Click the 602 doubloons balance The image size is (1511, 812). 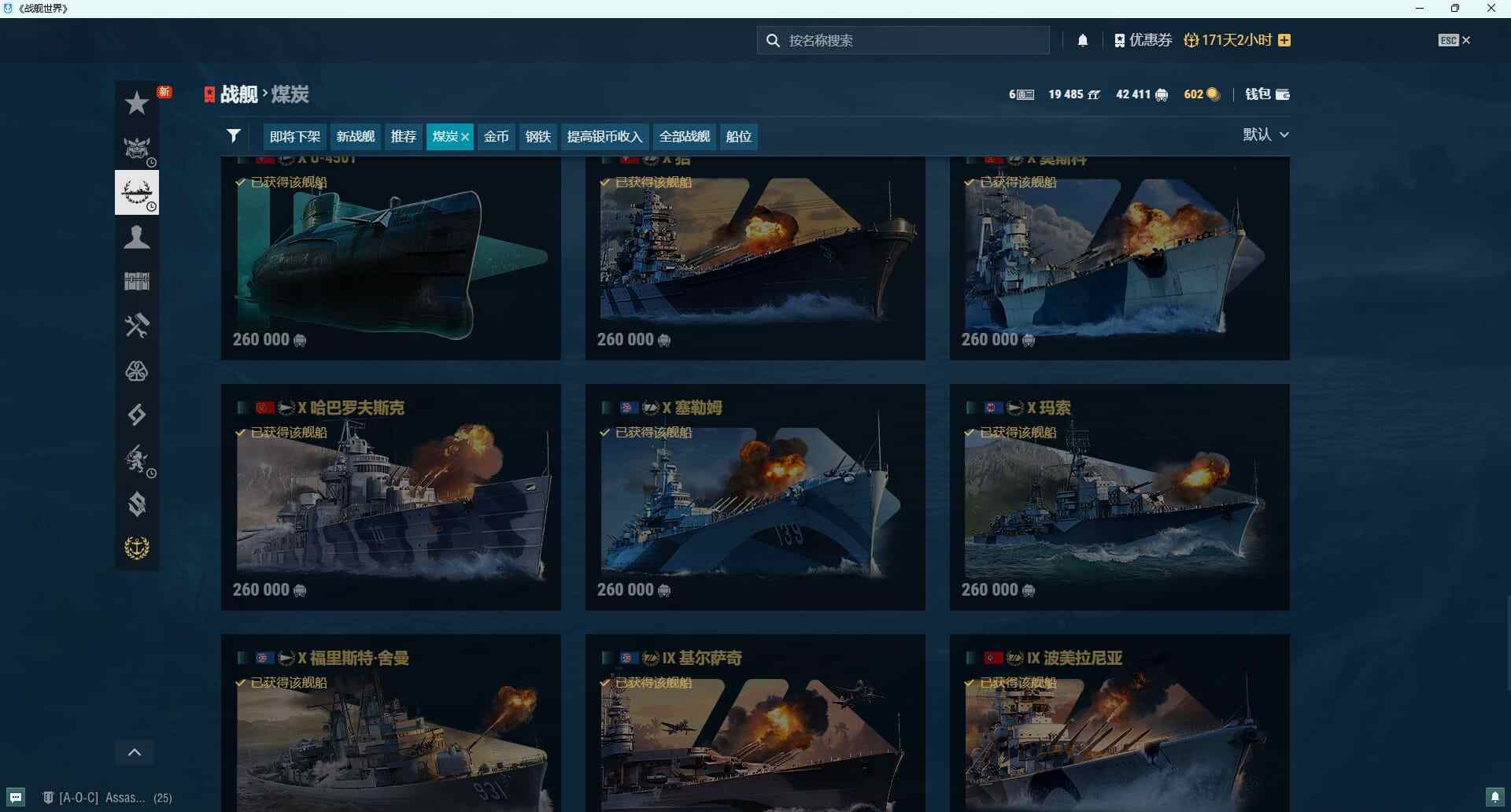point(1202,94)
